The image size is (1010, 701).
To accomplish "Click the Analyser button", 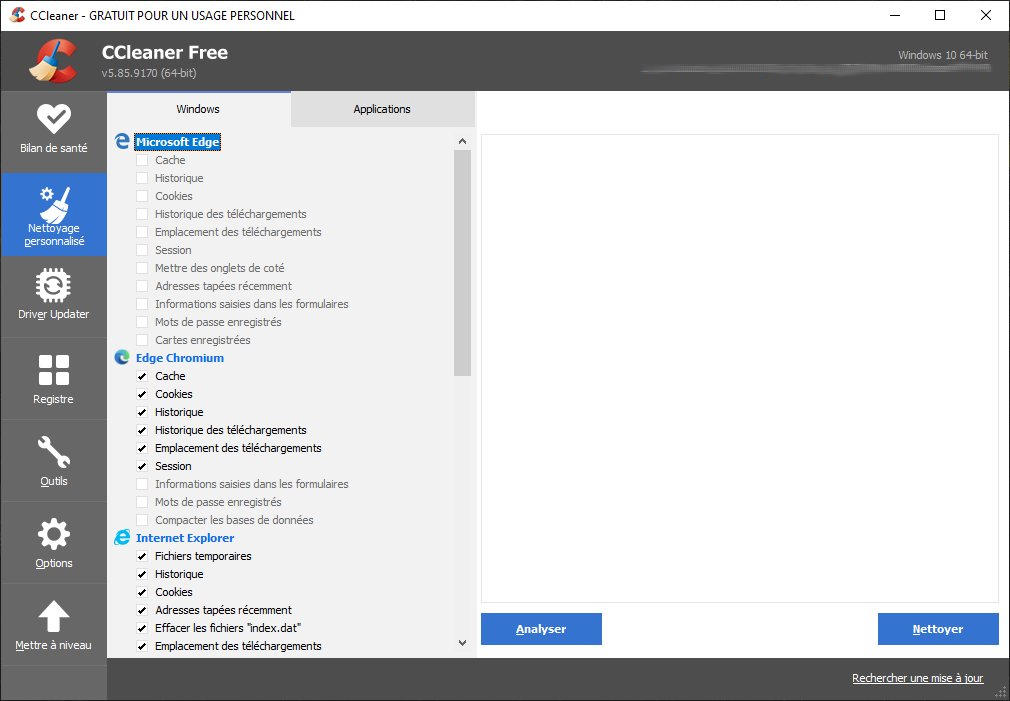I will click(541, 629).
